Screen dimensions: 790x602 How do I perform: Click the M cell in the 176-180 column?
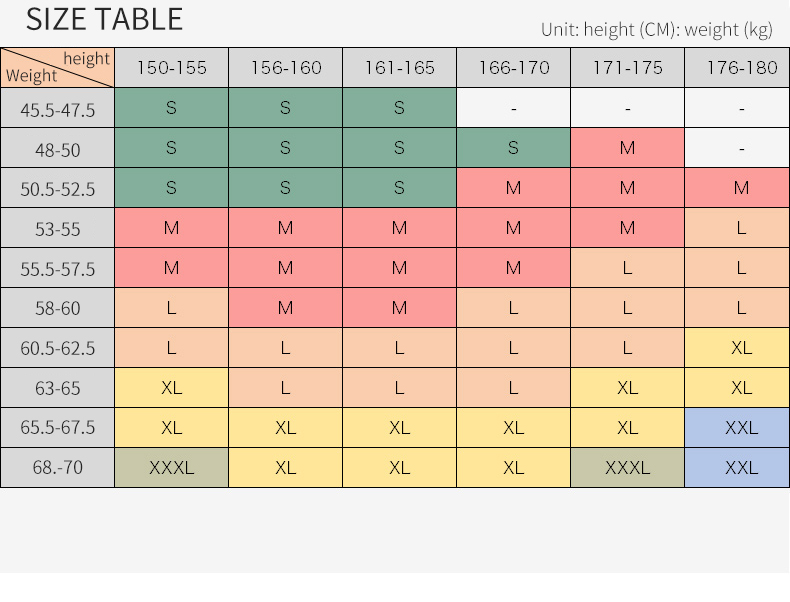[741, 188]
